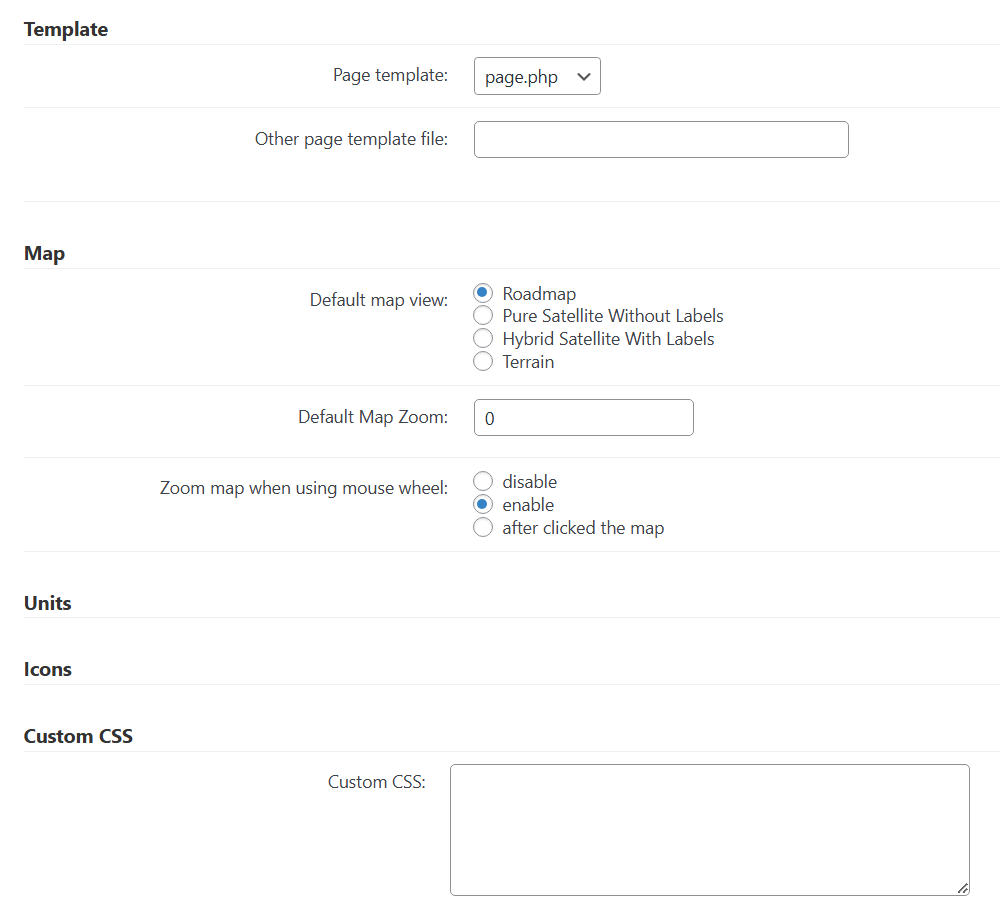Choose after clicked the map option
The image size is (1000, 920).
[483, 527]
